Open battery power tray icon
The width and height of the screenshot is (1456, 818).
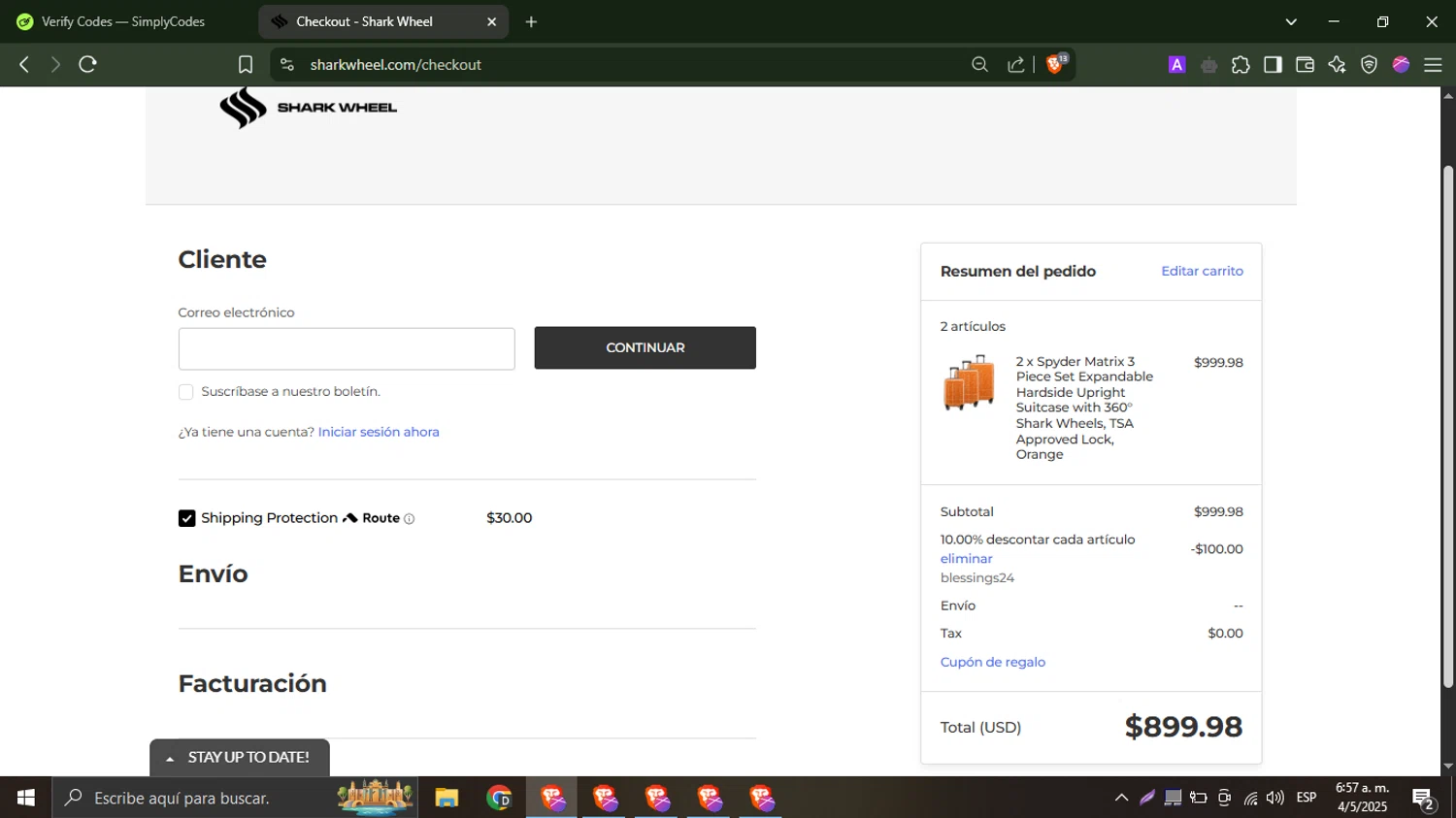pos(1199,798)
